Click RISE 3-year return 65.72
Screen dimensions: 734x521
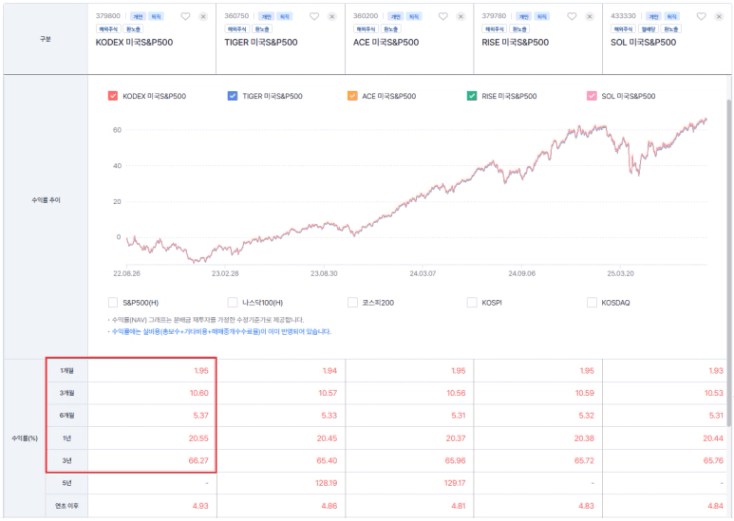click(584, 461)
